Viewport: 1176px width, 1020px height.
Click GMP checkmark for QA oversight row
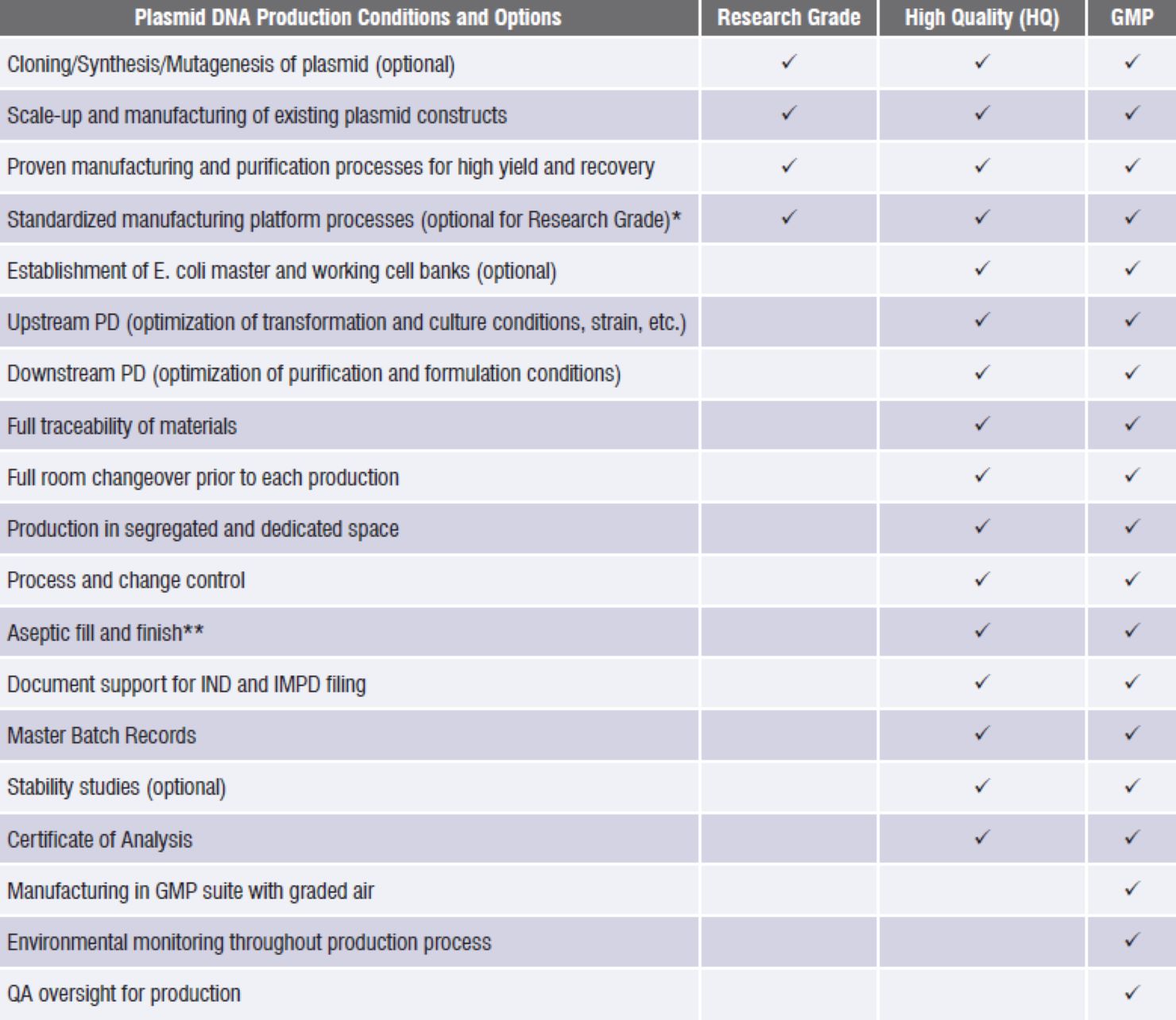click(x=1132, y=992)
